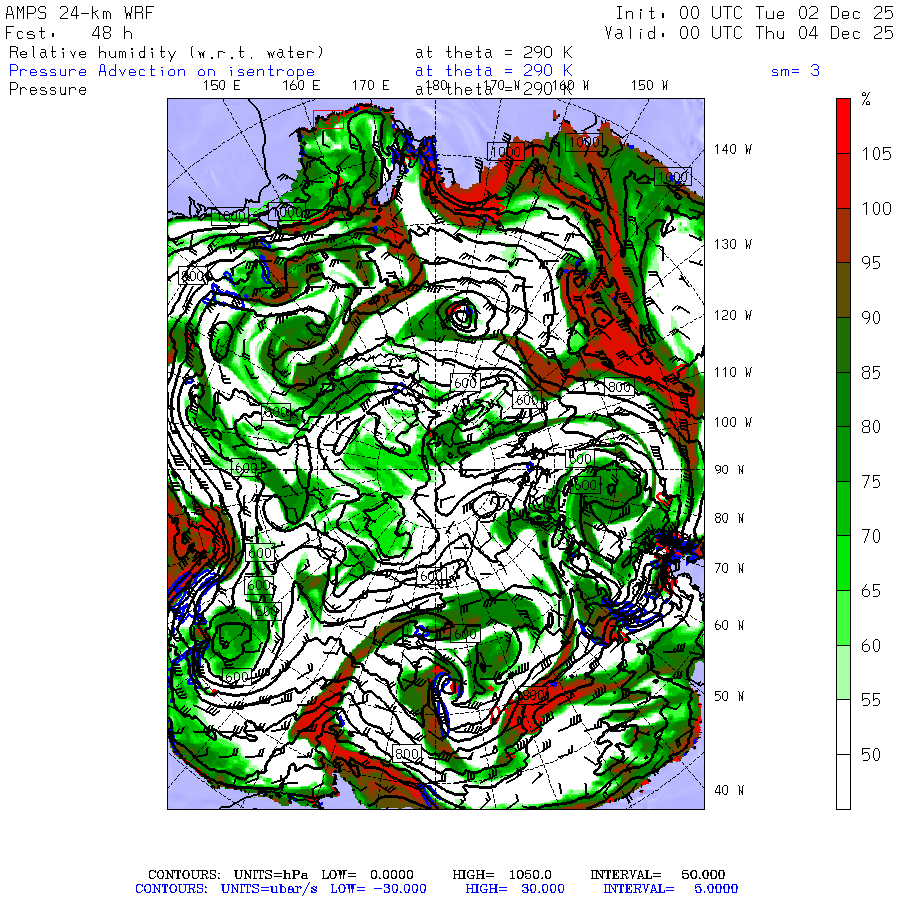Click the black "INTERVAL= 50.000" legend value

(x=658, y=875)
